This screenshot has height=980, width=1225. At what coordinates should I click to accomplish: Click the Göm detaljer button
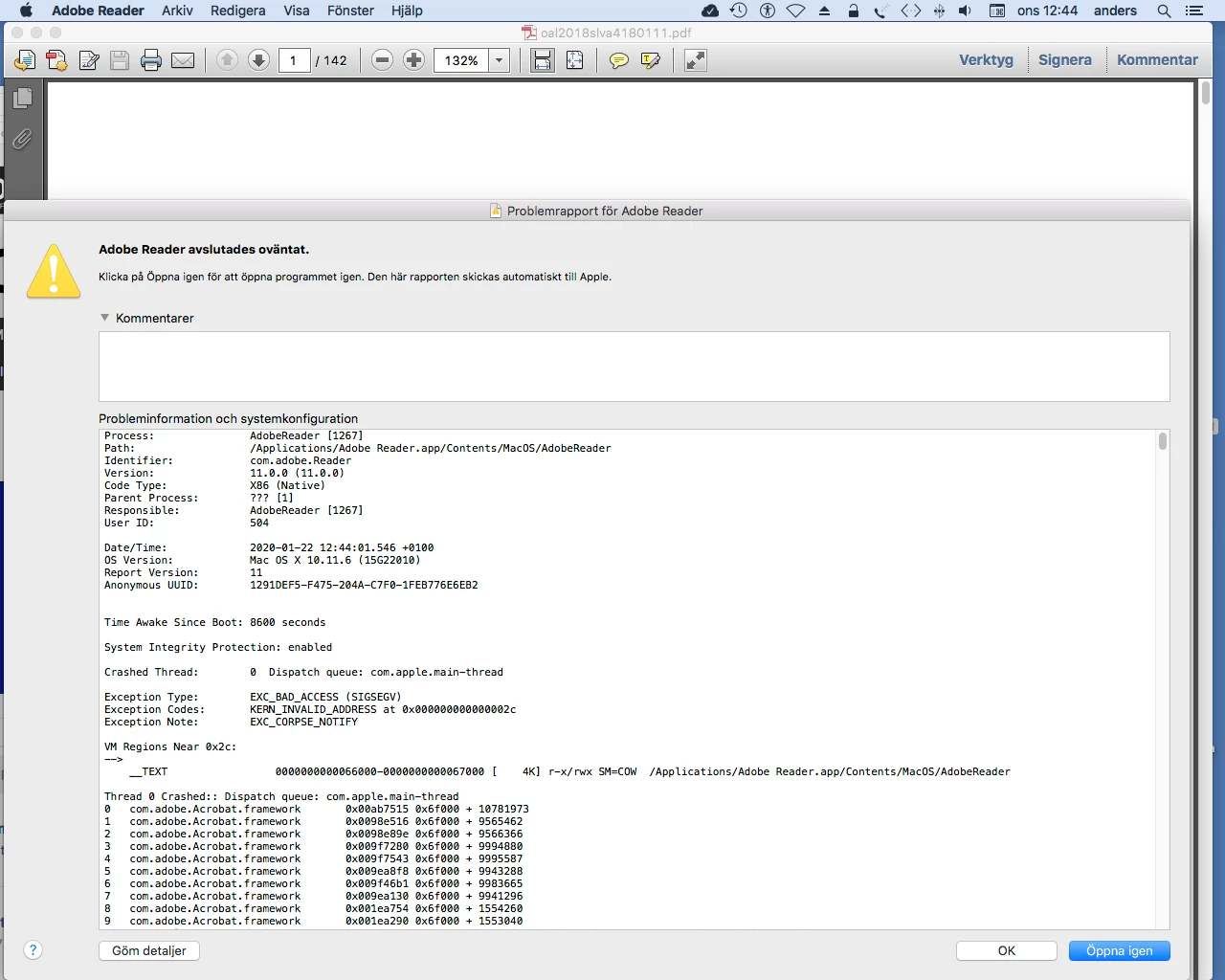[x=149, y=950]
